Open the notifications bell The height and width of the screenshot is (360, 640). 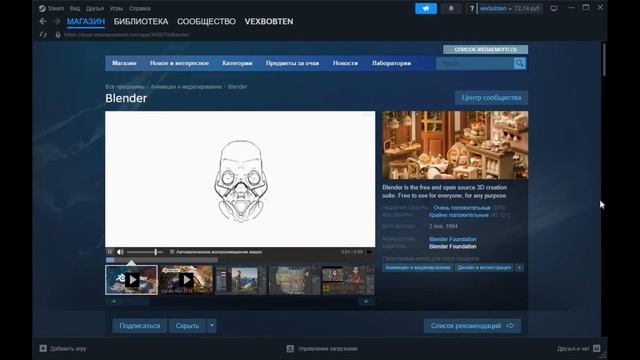point(451,9)
